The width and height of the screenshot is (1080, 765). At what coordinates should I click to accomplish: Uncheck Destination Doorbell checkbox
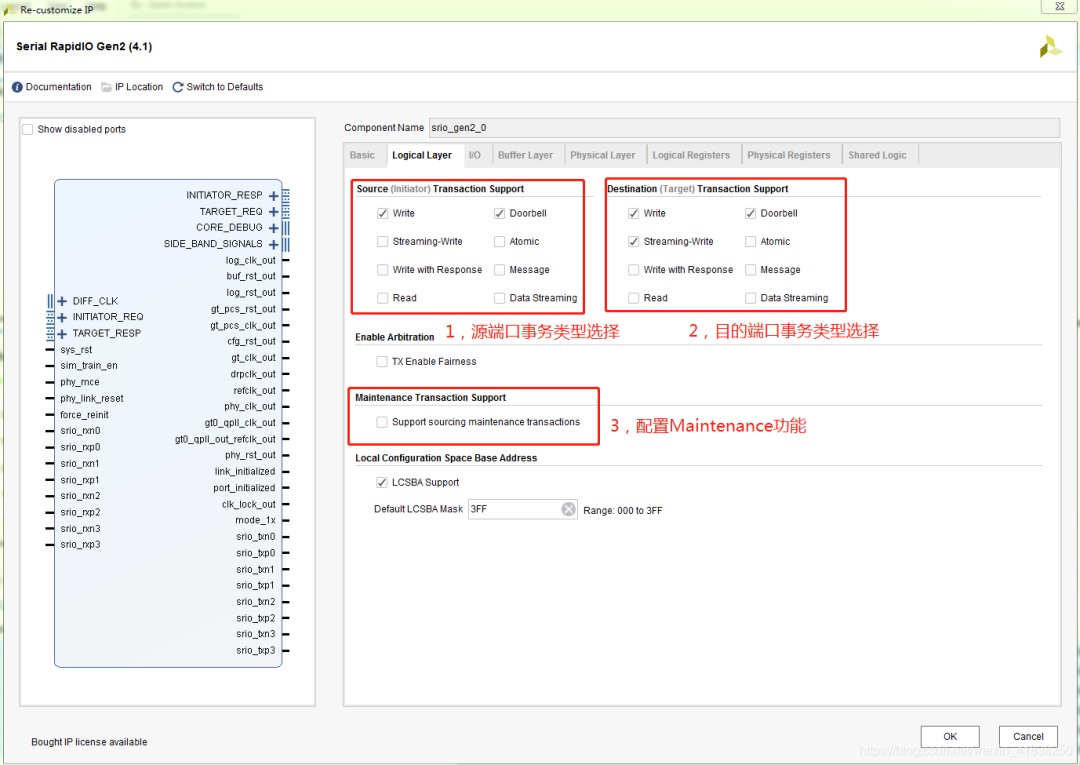pyautogui.click(x=750, y=213)
